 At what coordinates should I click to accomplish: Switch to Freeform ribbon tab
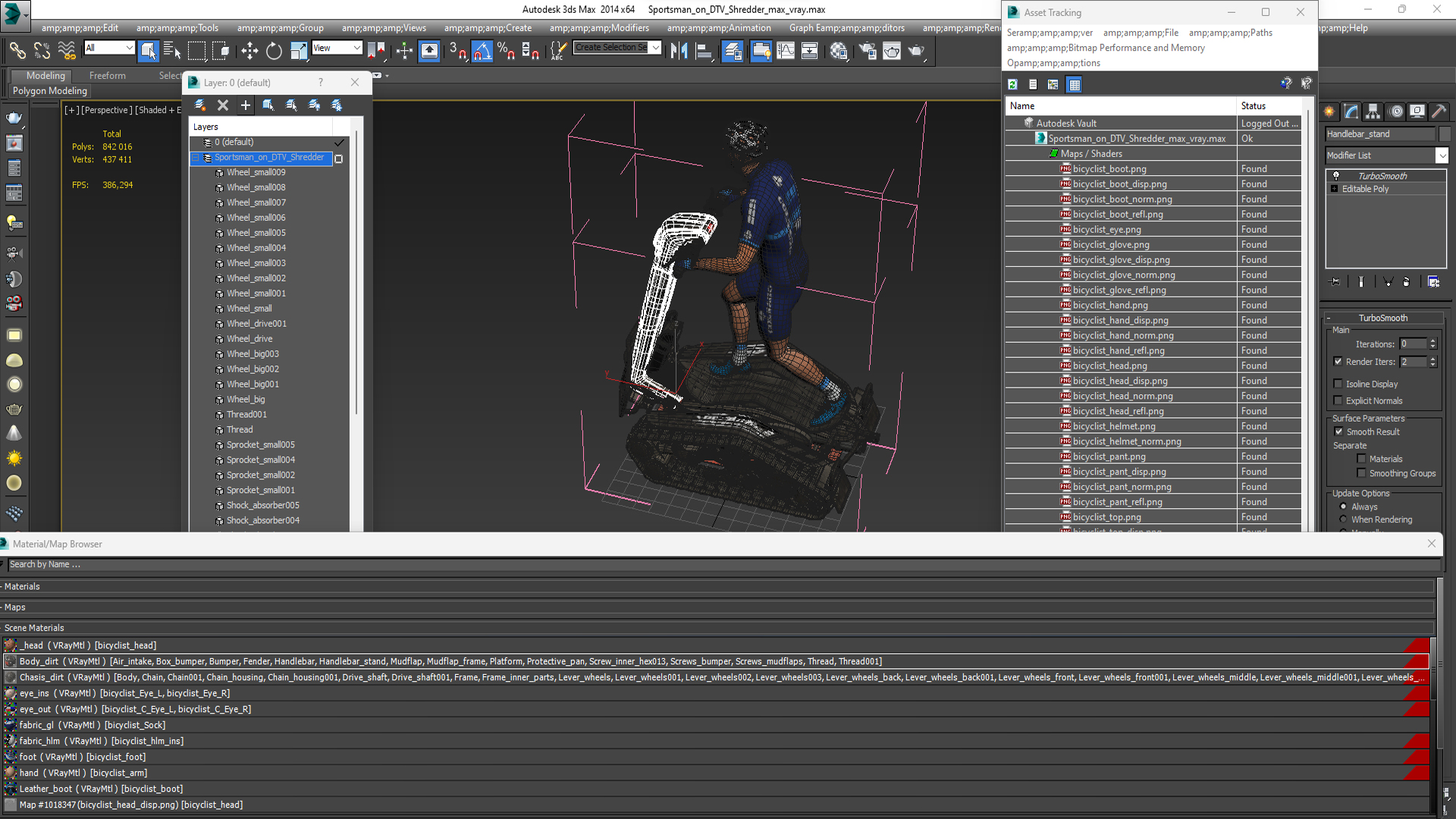point(108,76)
